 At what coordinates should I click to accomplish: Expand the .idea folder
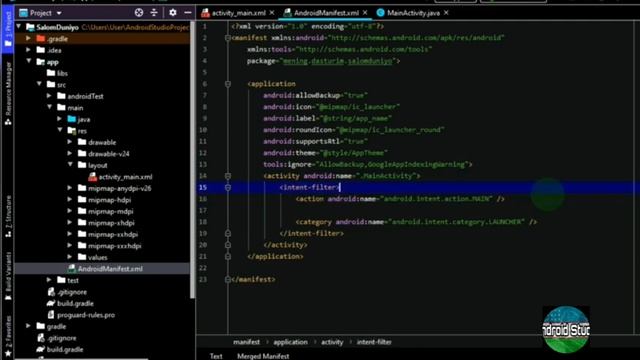(x=29, y=50)
